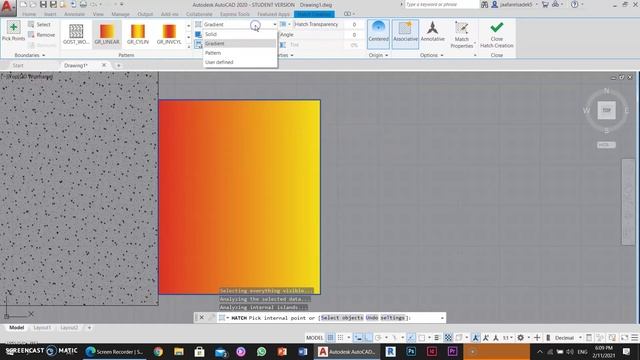Open the Home ribbon tab

(29, 14)
